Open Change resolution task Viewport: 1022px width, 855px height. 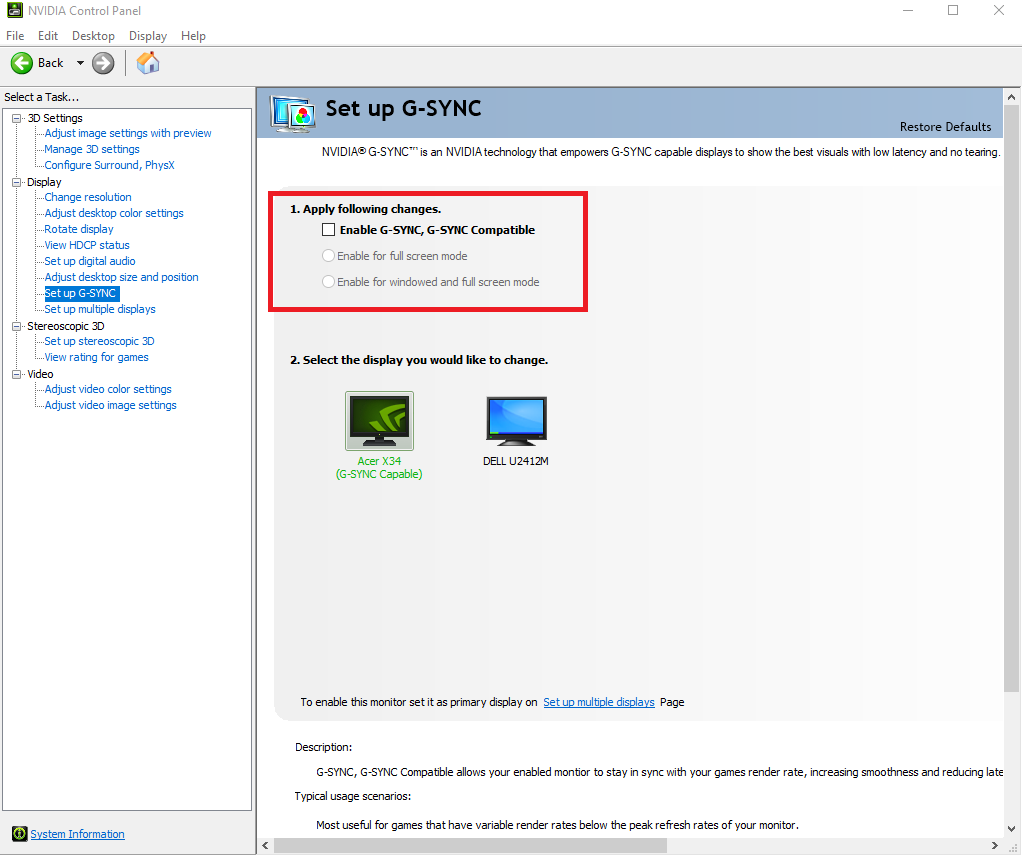(88, 197)
